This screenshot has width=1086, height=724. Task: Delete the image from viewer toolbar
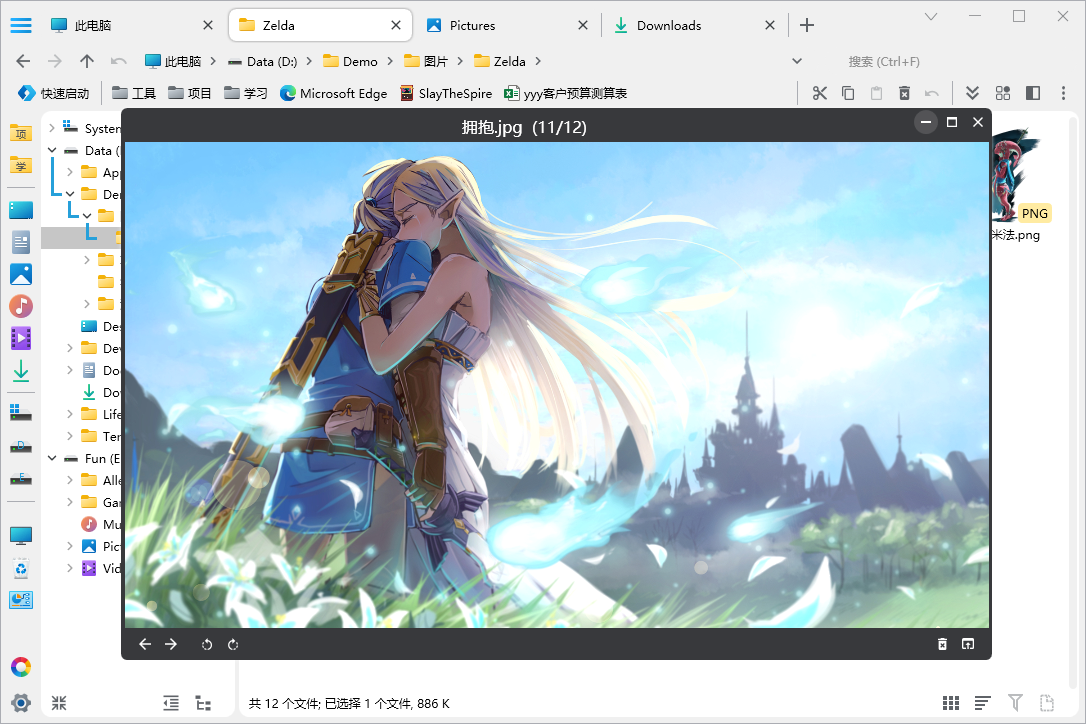coord(942,644)
